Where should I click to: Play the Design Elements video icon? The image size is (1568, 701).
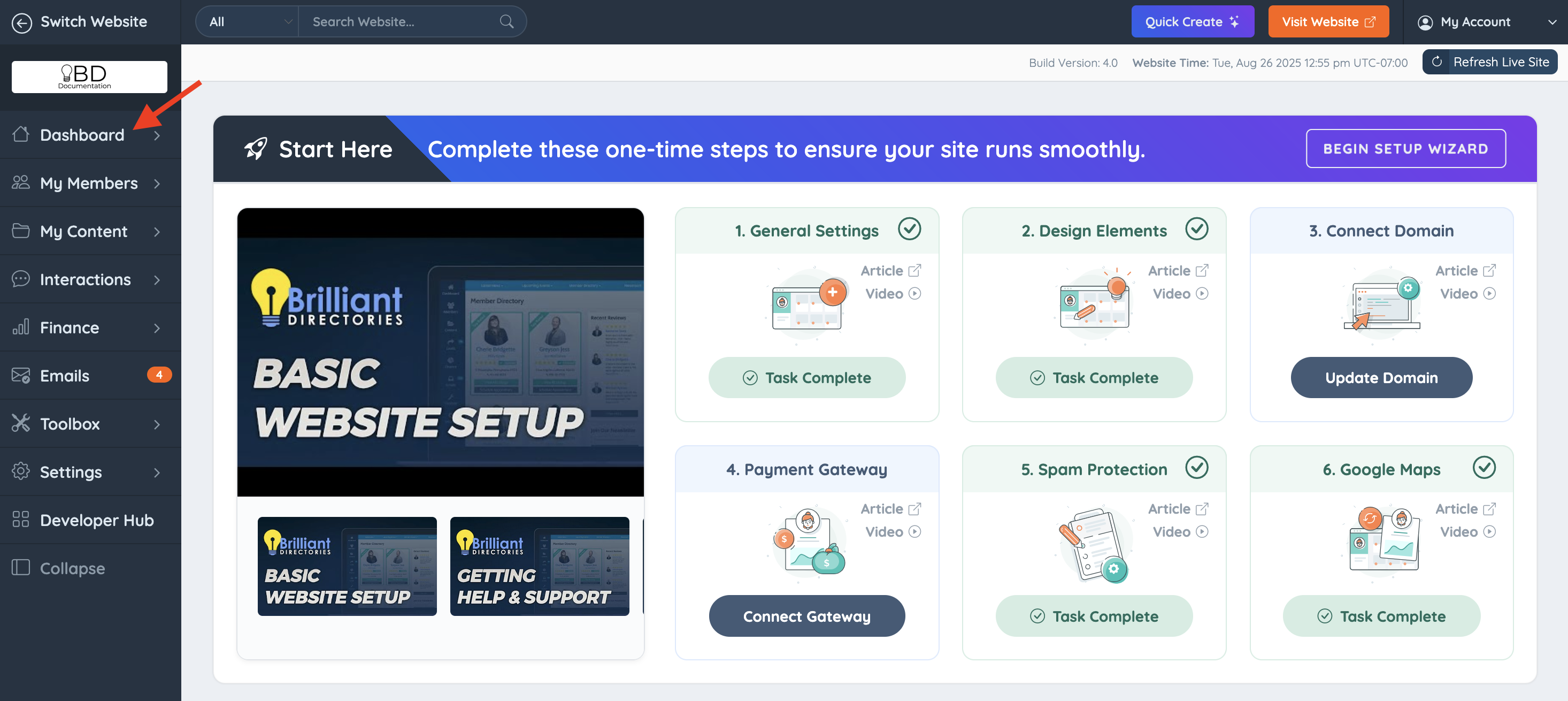(1202, 294)
